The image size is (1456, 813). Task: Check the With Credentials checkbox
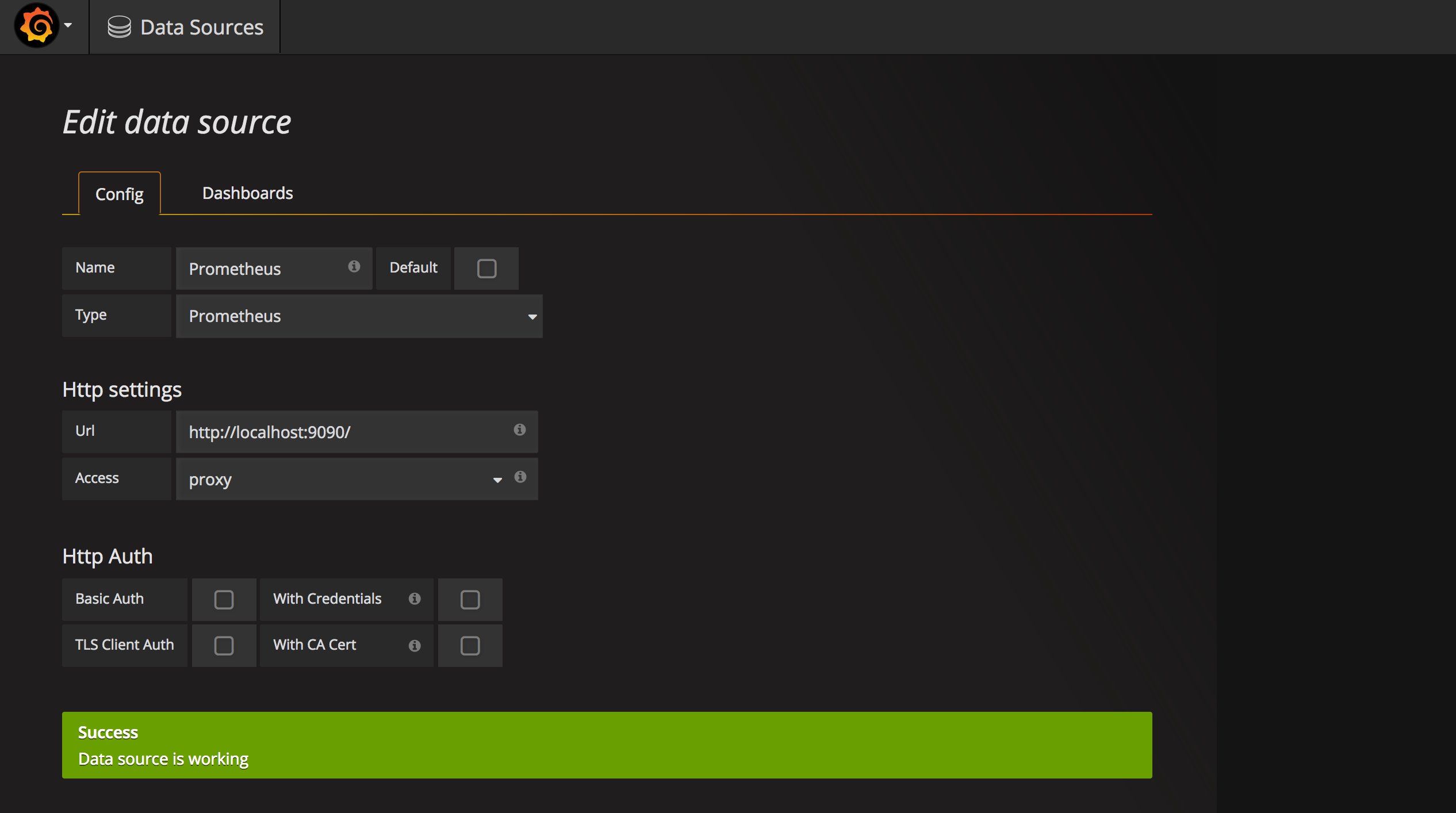pyautogui.click(x=470, y=600)
